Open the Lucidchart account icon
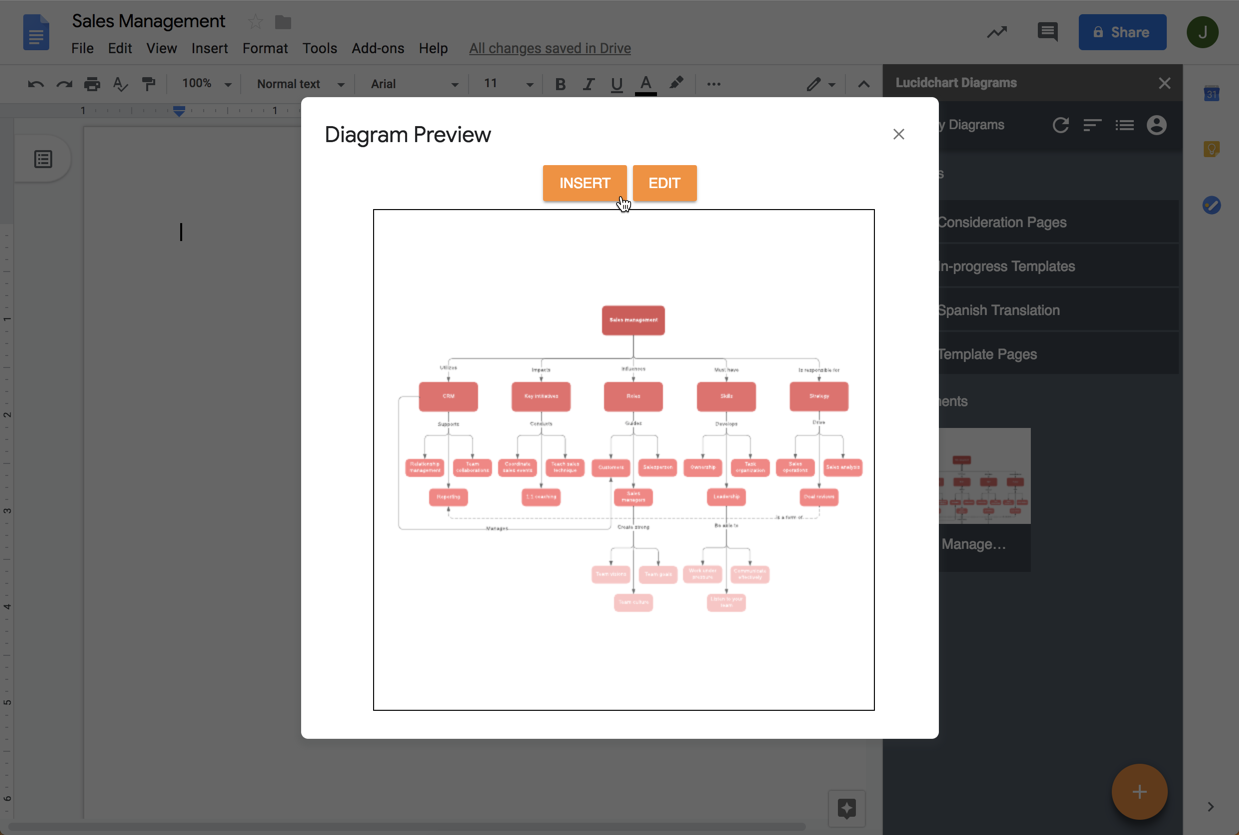 coord(1157,125)
